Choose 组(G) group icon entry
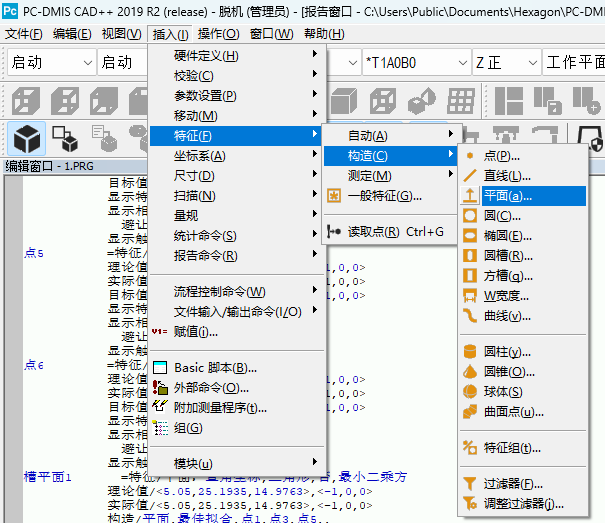The height and width of the screenshot is (523, 605). click(236, 428)
